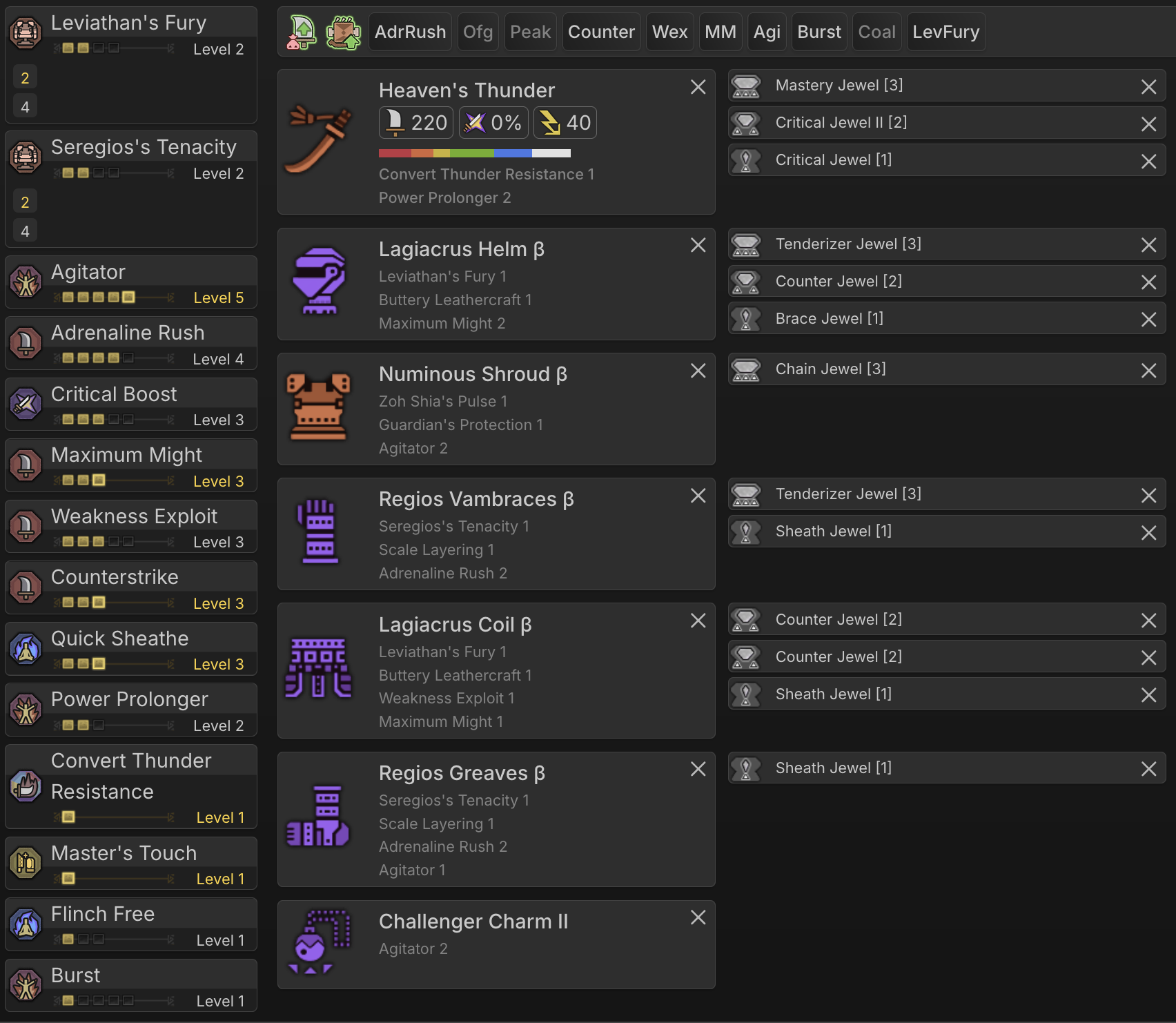Click the Weakness Exploit skill icon
The width and height of the screenshot is (1176, 1023).
26,526
